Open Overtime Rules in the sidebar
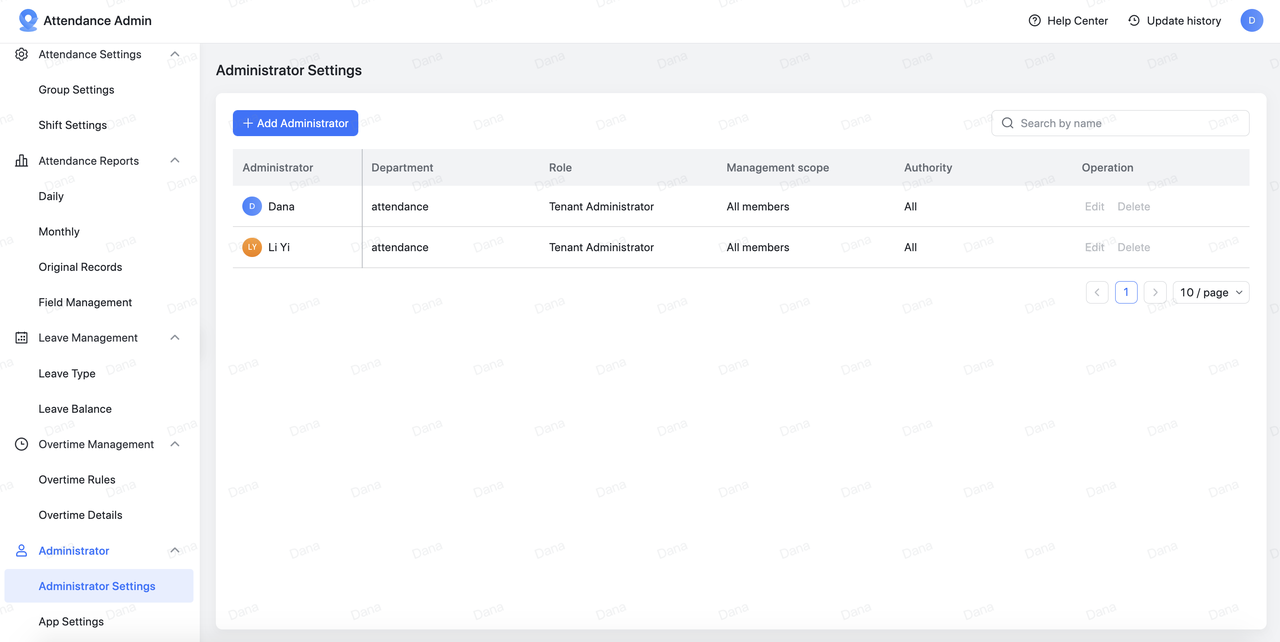This screenshot has height=642, width=1280. pos(77,480)
